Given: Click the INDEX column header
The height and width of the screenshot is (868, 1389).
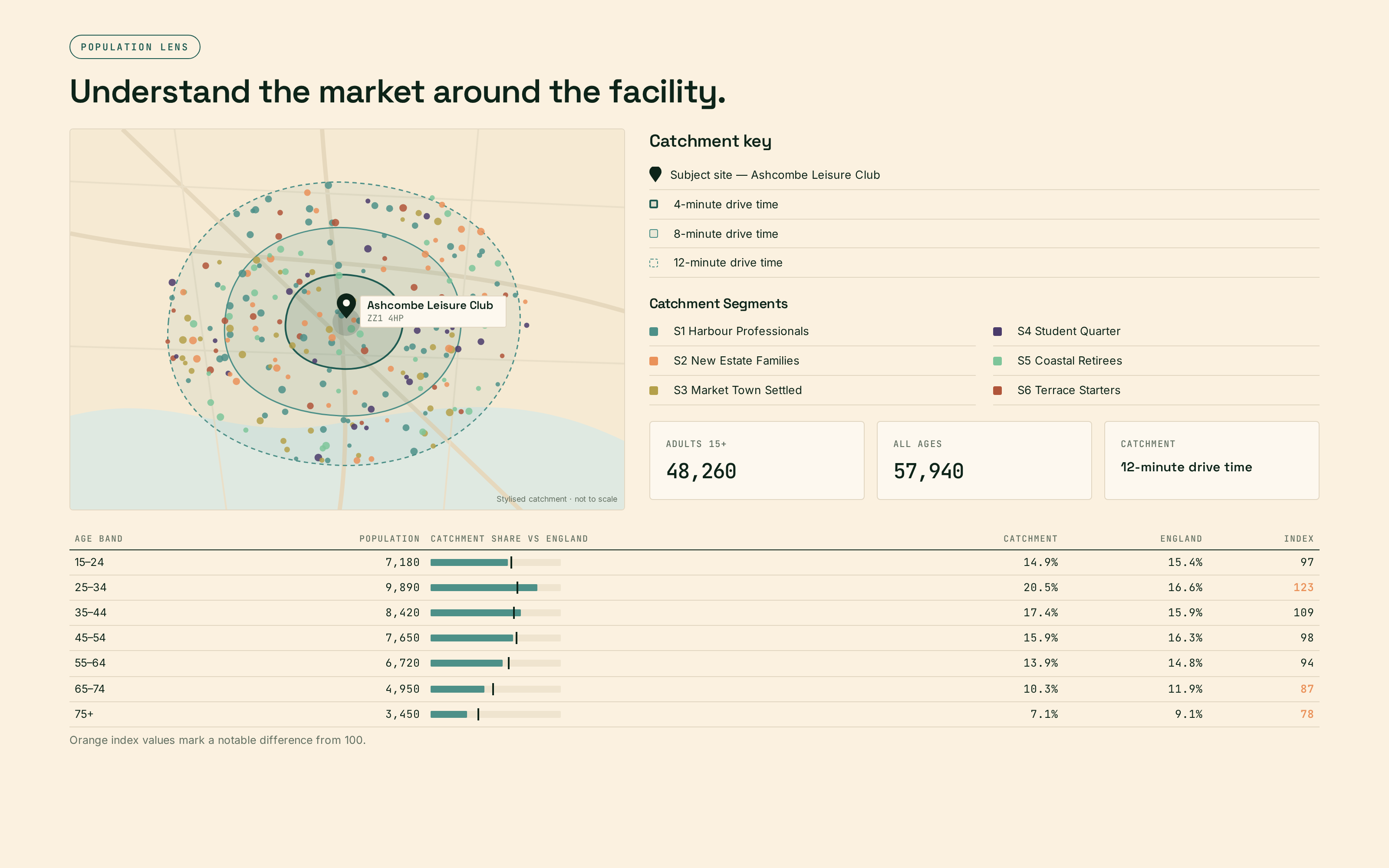Looking at the screenshot, I should pos(1299,539).
